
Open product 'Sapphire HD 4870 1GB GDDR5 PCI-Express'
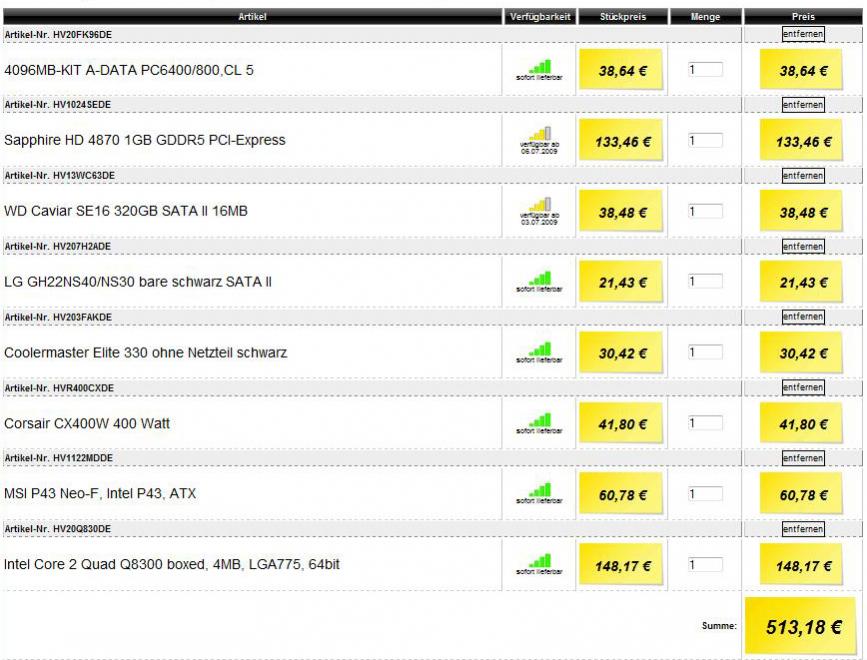click(x=145, y=140)
